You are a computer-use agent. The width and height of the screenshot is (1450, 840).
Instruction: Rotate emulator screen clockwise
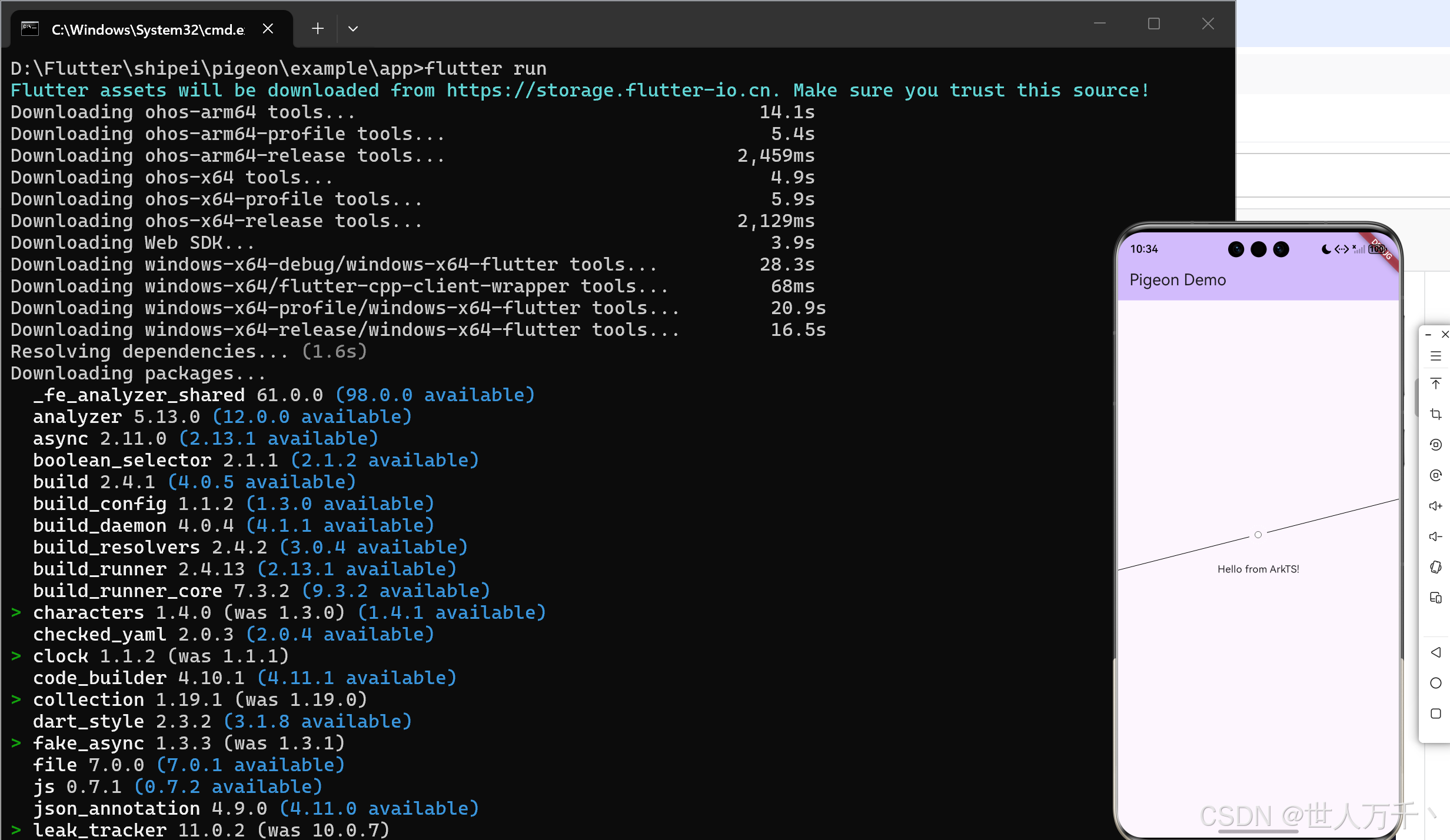(1436, 475)
